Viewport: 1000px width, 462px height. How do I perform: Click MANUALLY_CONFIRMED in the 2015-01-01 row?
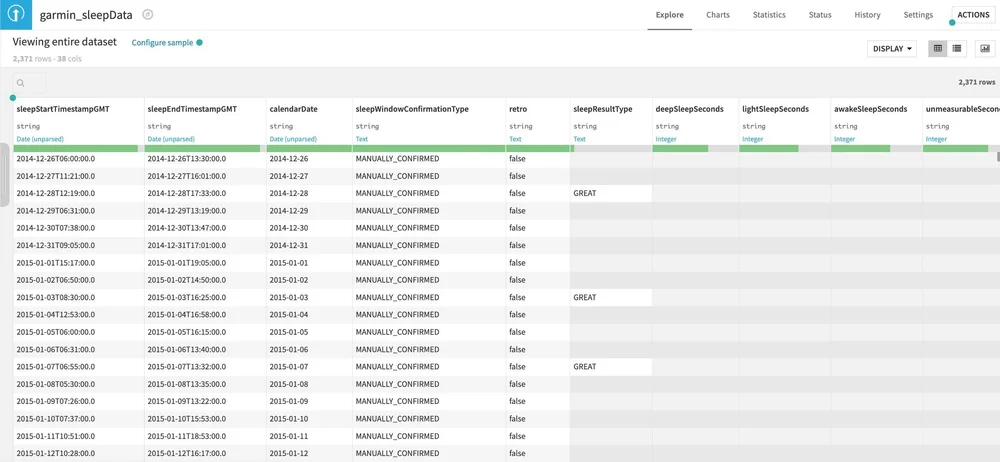(397, 262)
